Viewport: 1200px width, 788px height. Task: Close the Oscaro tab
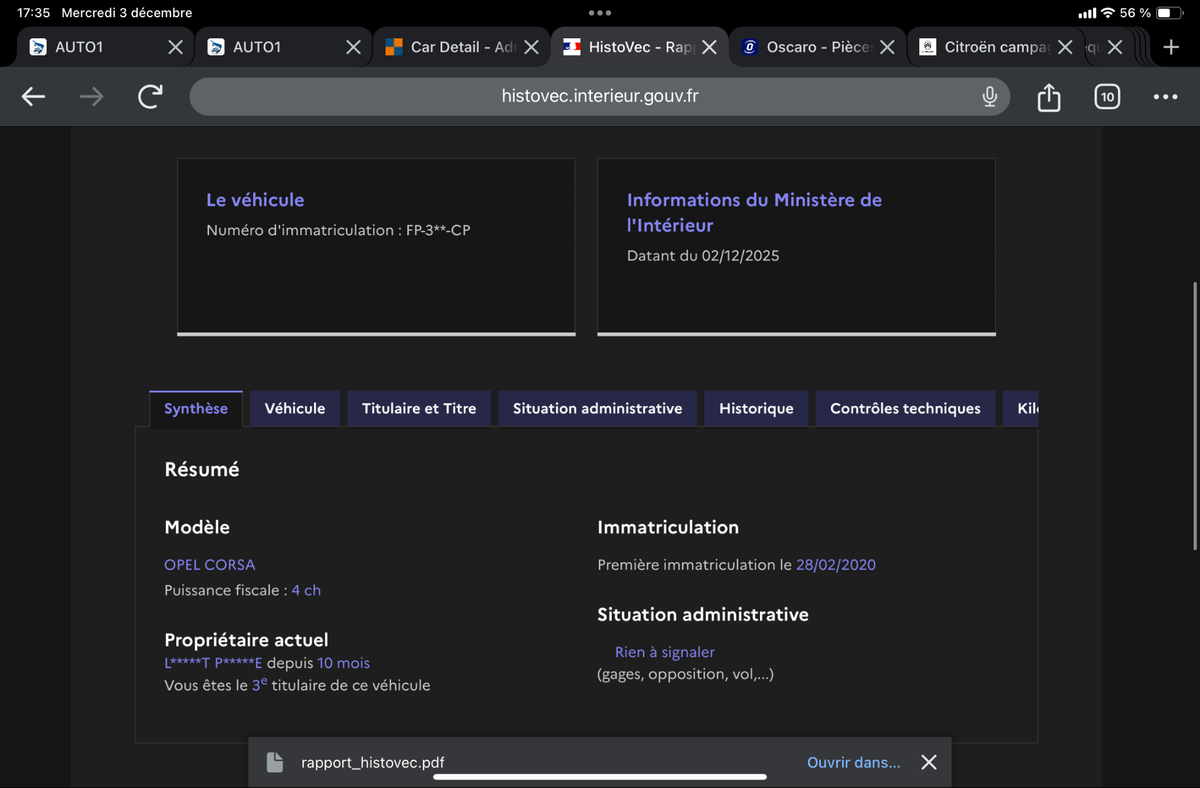point(886,47)
